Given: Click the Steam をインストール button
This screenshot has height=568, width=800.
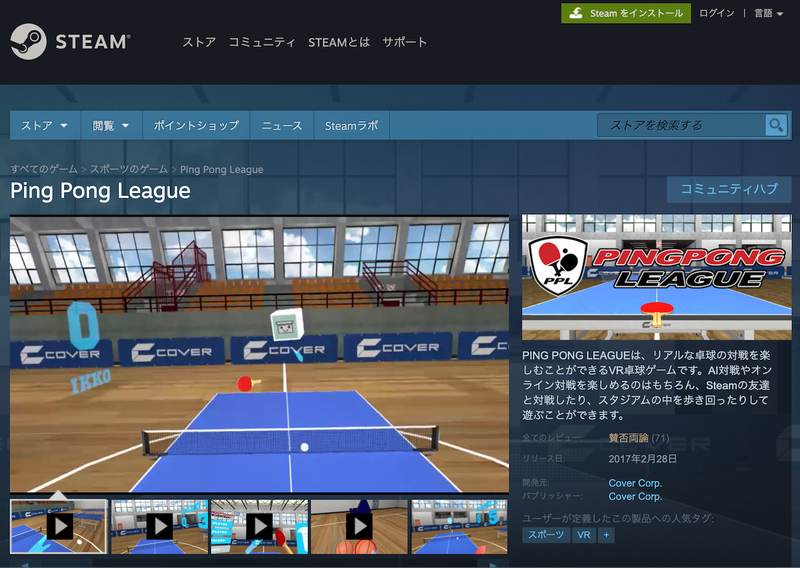Looking at the screenshot, I should click(x=626, y=13).
